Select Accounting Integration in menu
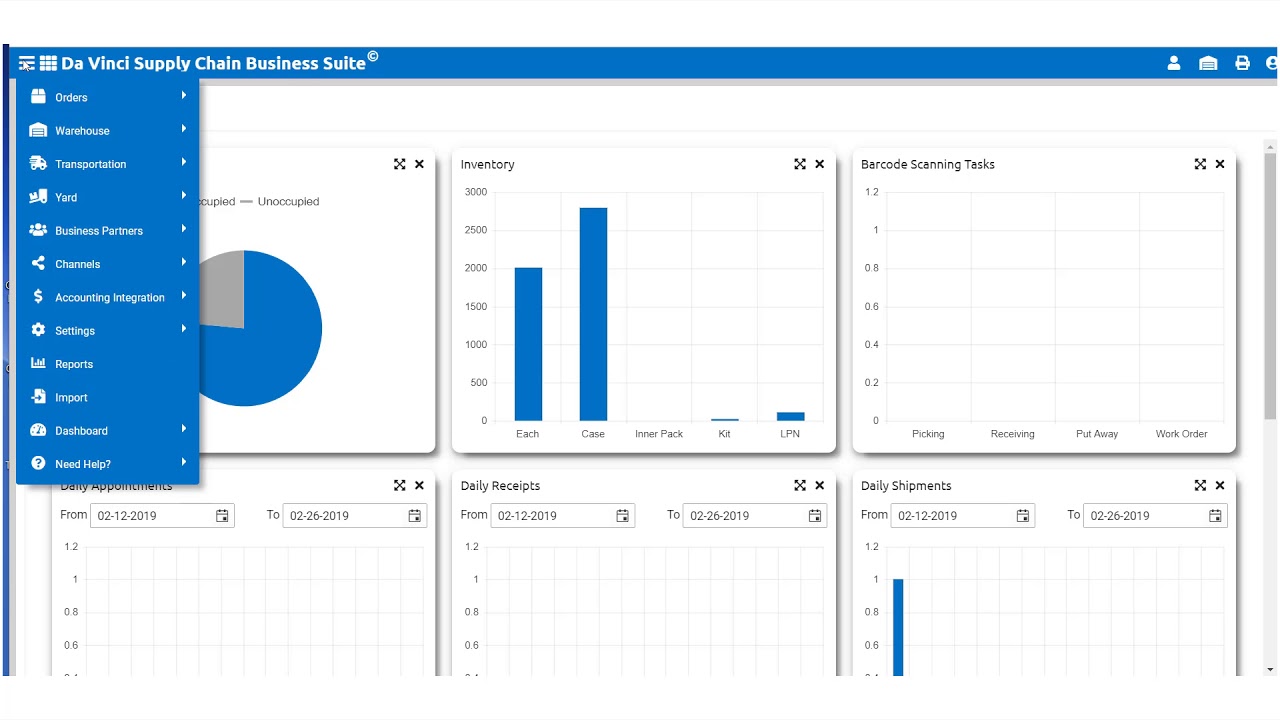The width and height of the screenshot is (1280, 720). click(x=108, y=297)
